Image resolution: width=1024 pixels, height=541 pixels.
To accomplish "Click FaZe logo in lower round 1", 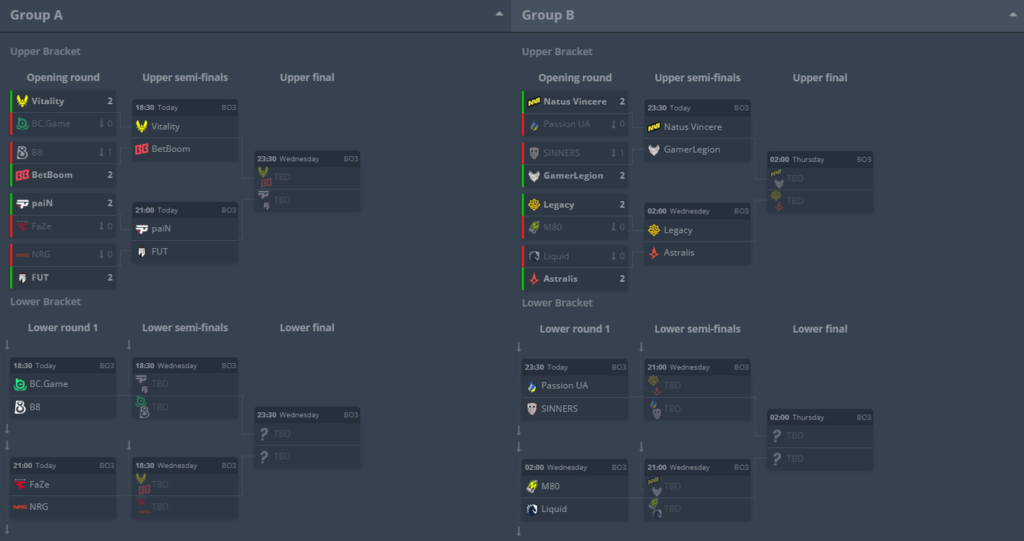I will coord(20,484).
